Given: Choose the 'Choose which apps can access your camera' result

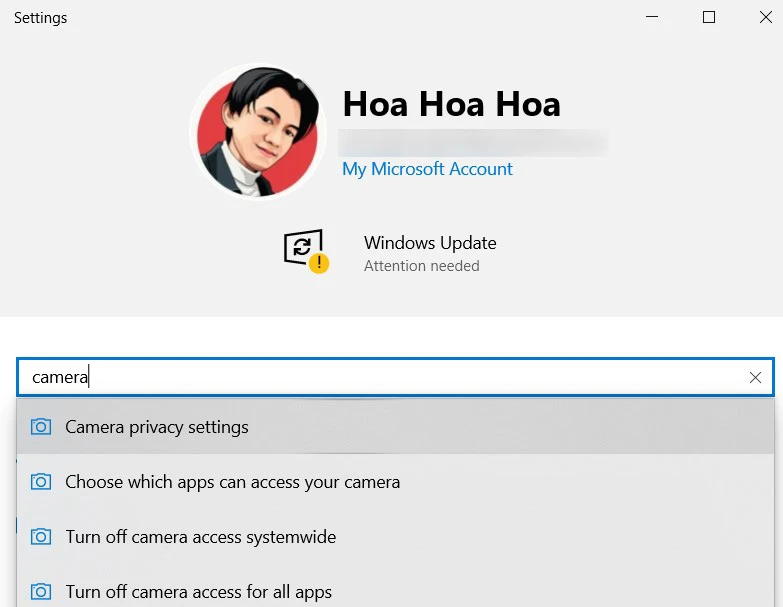Looking at the screenshot, I should click(x=232, y=482).
